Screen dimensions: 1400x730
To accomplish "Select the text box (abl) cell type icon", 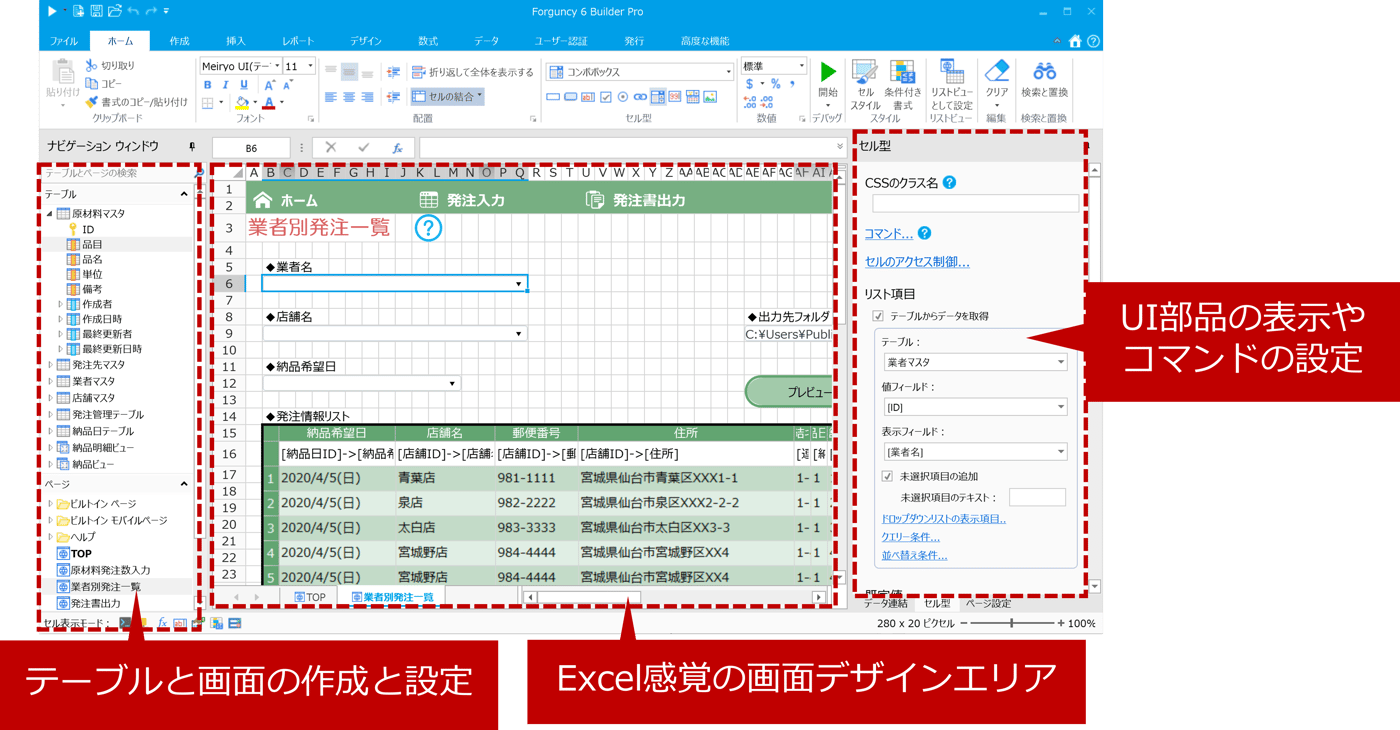I will [x=588, y=97].
